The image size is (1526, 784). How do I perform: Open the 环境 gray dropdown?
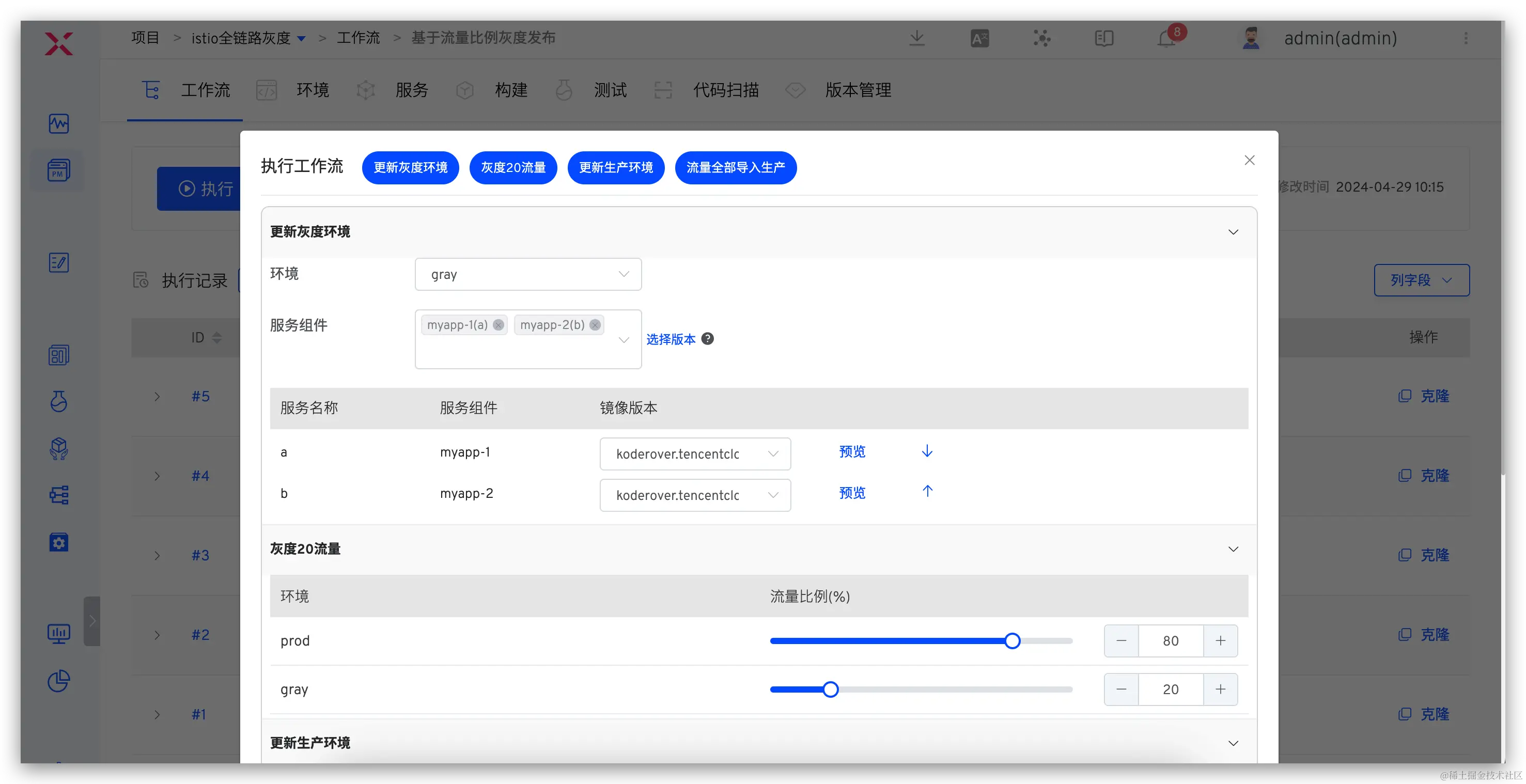point(528,274)
